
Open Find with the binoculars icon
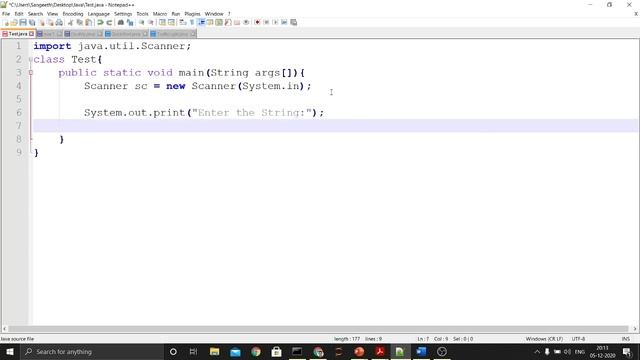point(121,22)
